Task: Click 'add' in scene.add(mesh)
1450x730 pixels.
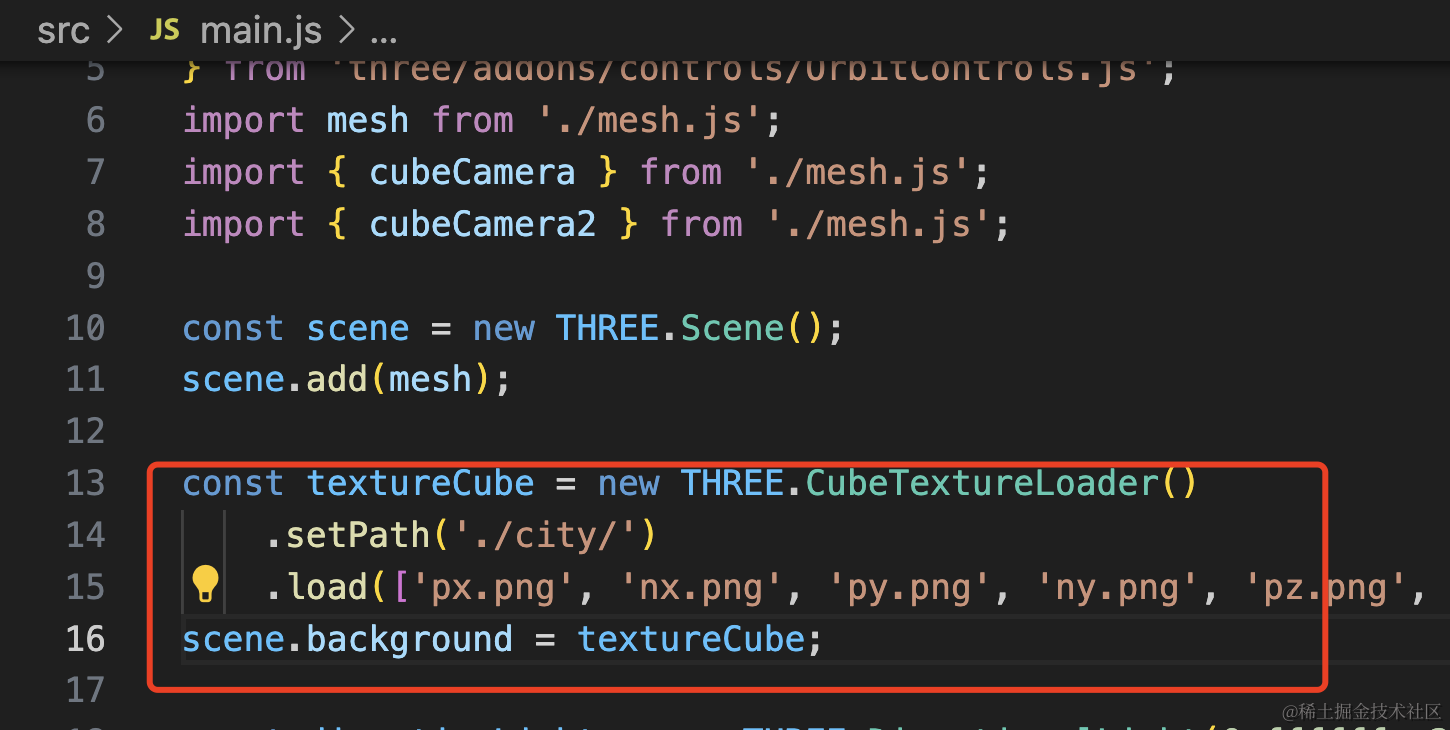Action: (x=337, y=379)
